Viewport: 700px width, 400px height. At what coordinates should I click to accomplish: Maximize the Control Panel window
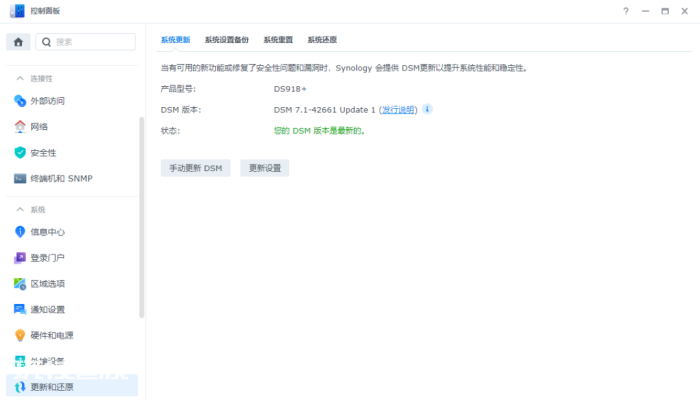coord(665,11)
